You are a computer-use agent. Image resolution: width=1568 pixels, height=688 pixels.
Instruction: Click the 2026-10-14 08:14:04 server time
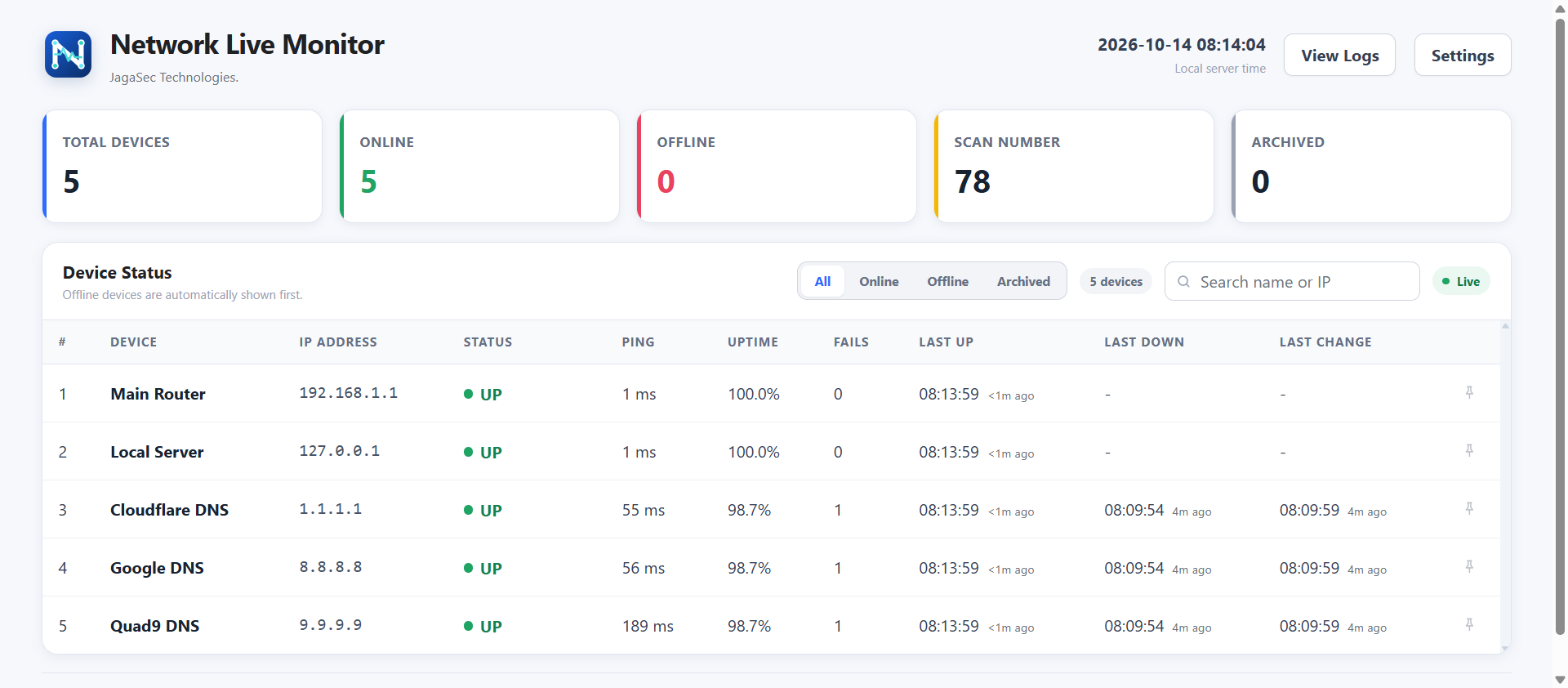point(1182,45)
